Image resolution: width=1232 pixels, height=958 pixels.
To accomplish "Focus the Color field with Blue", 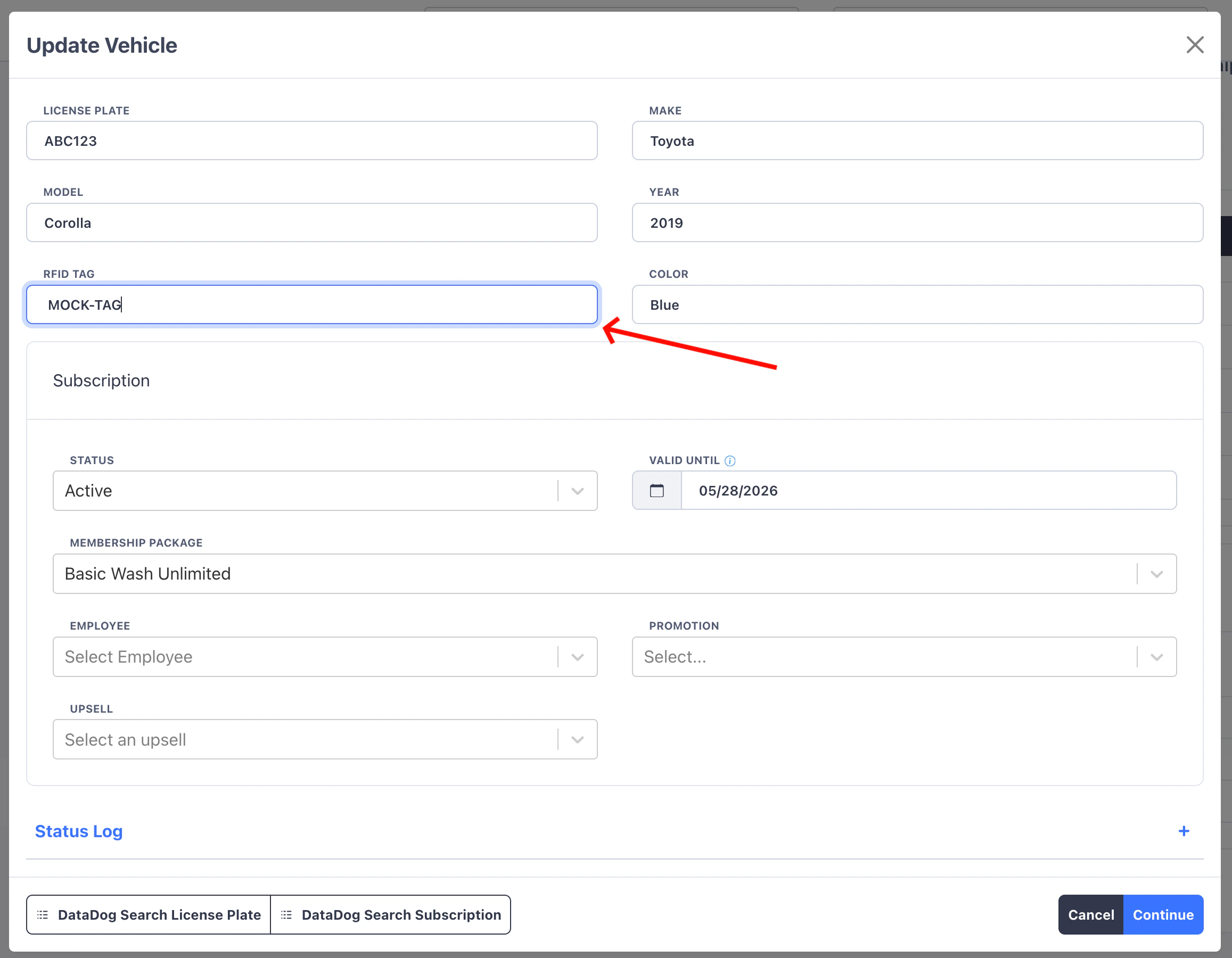I will [917, 304].
